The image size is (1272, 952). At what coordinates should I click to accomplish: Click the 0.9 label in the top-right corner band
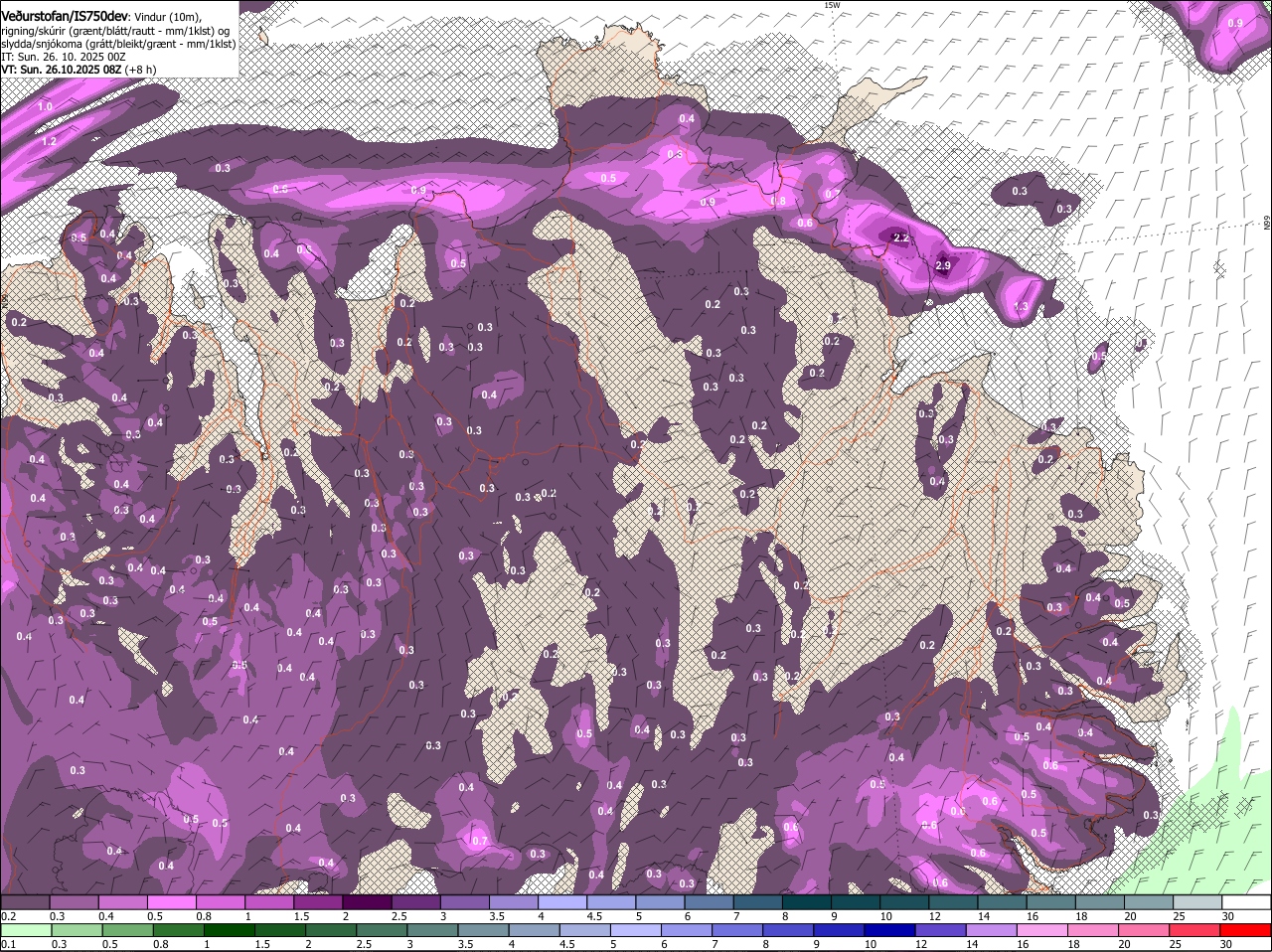point(1235,23)
